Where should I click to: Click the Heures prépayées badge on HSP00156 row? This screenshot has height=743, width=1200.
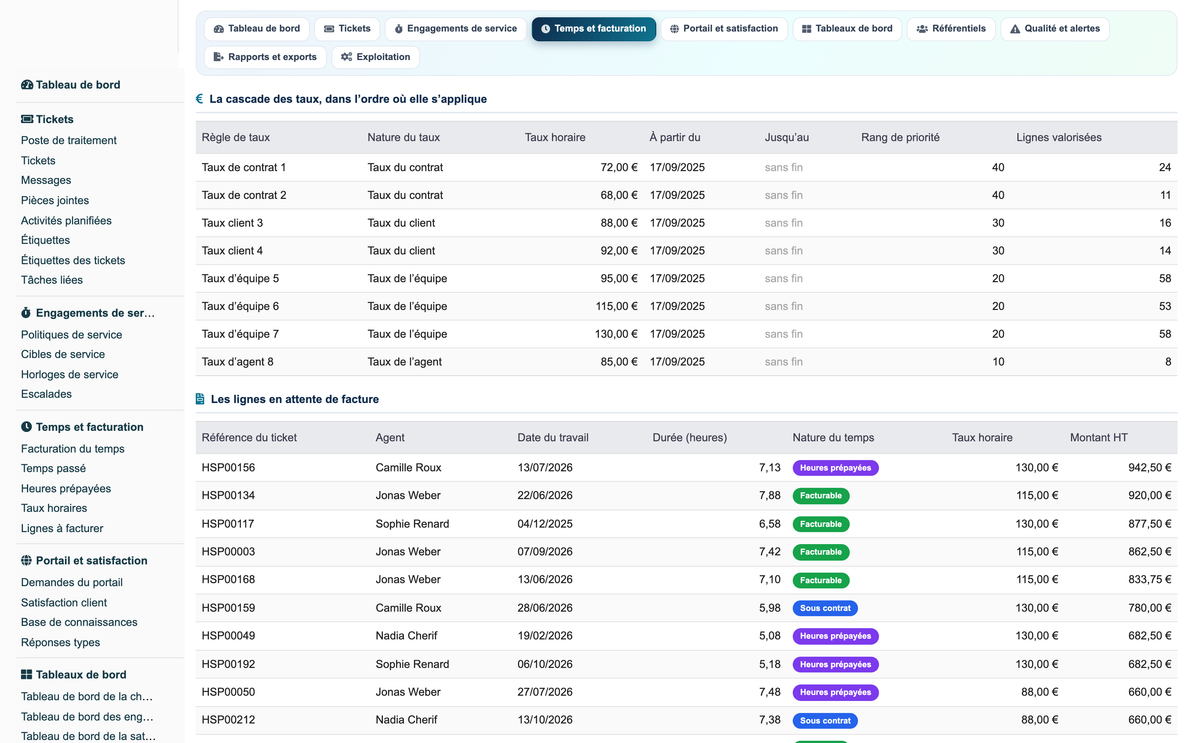pos(836,468)
